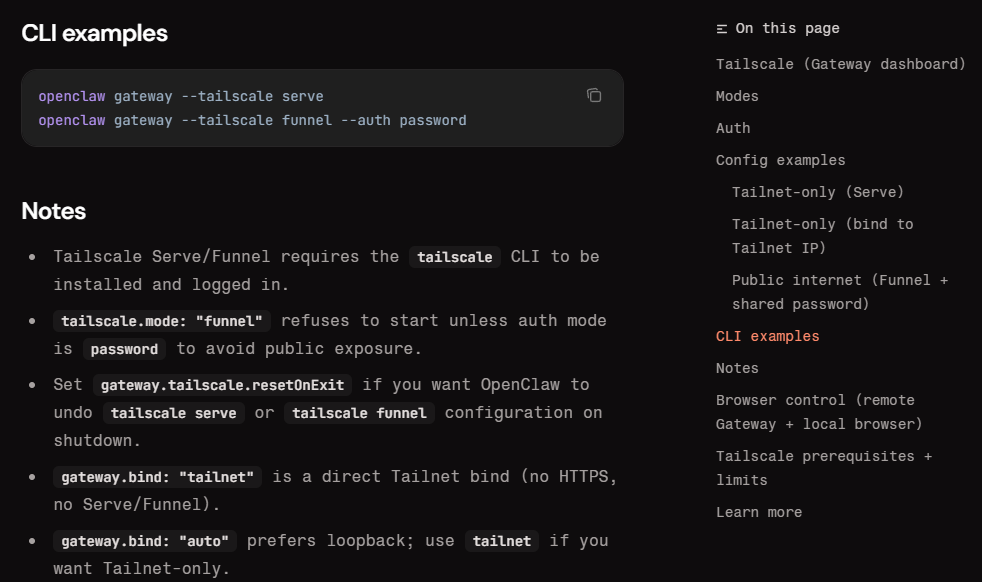Click the inline 'tailscale' CLI code tag
This screenshot has height=582, width=982.
455,257
